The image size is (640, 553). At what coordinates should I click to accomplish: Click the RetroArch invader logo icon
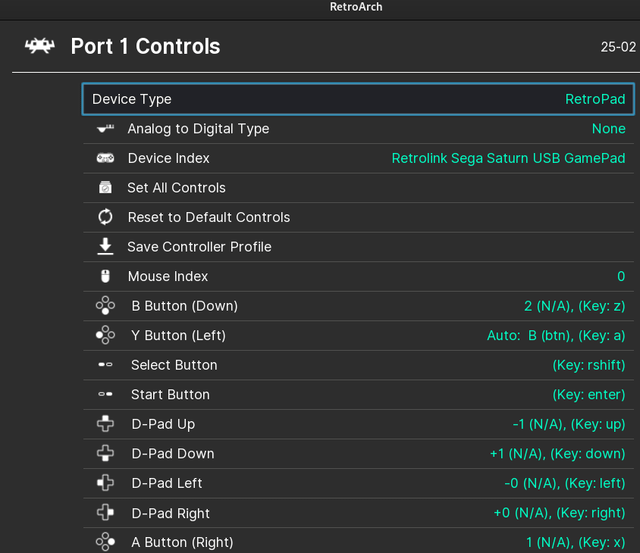coord(40,47)
